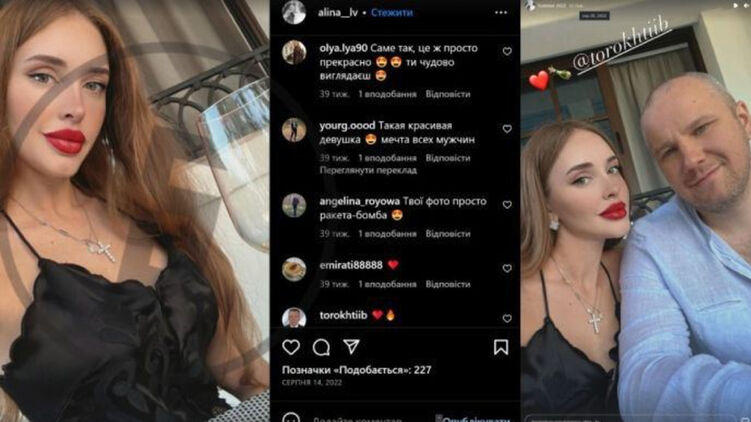751x422 pixels.
Task: Reply to angelina_royowa's comment
Action: (x=448, y=234)
